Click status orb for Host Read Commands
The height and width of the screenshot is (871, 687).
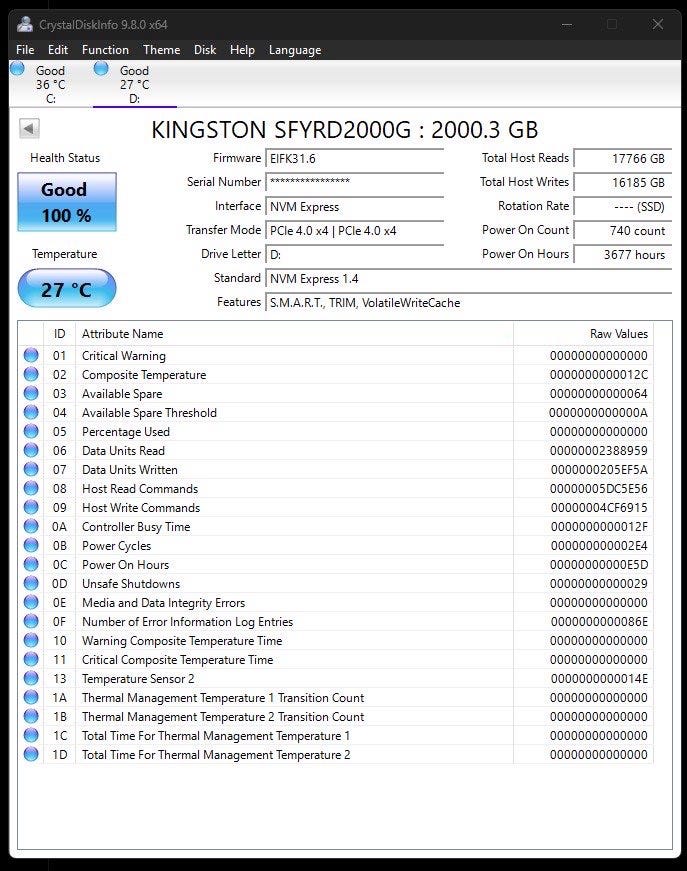pyautogui.click(x=31, y=488)
